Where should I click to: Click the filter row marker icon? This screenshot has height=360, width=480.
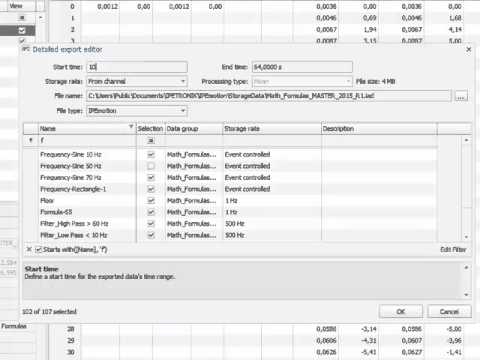31,140
